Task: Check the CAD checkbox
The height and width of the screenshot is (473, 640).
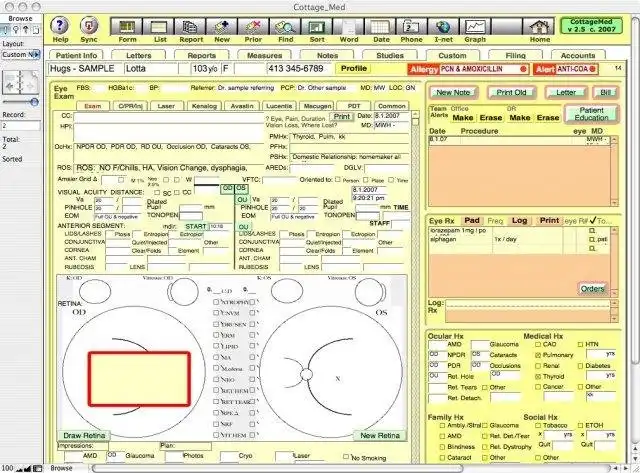Action: tap(538, 344)
